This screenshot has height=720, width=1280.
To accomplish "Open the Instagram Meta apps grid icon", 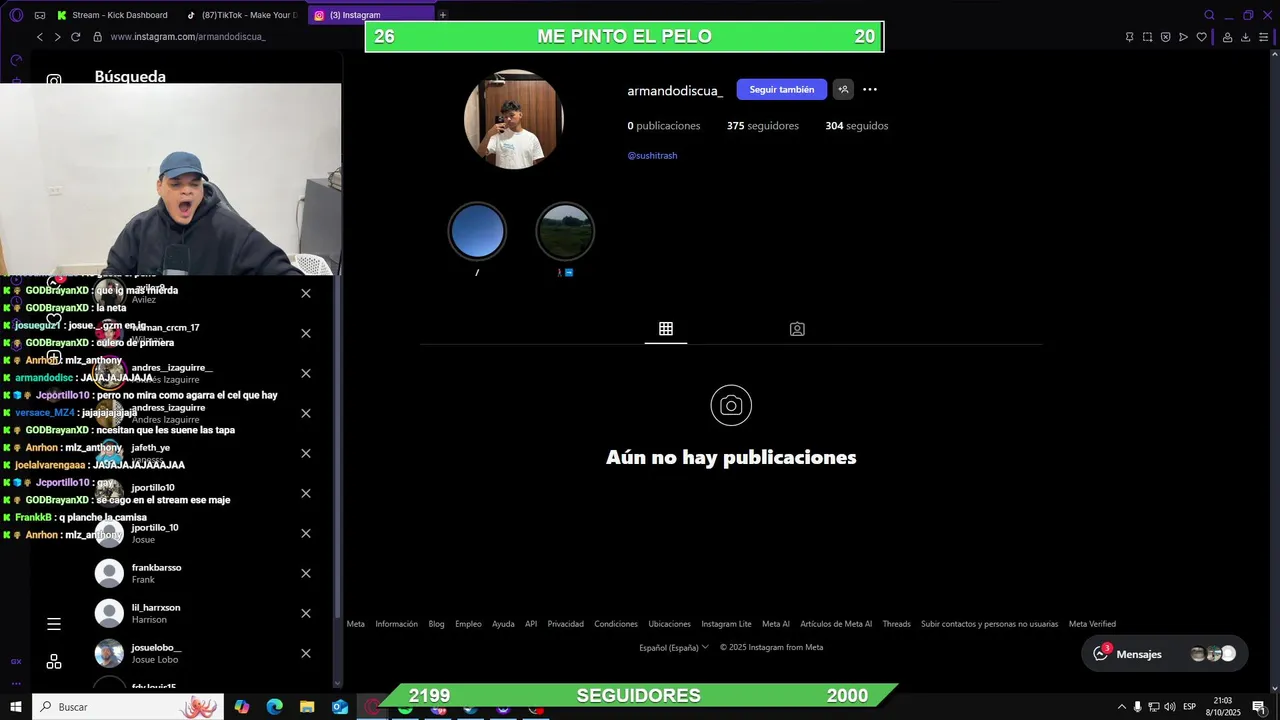I will coord(54,662).
